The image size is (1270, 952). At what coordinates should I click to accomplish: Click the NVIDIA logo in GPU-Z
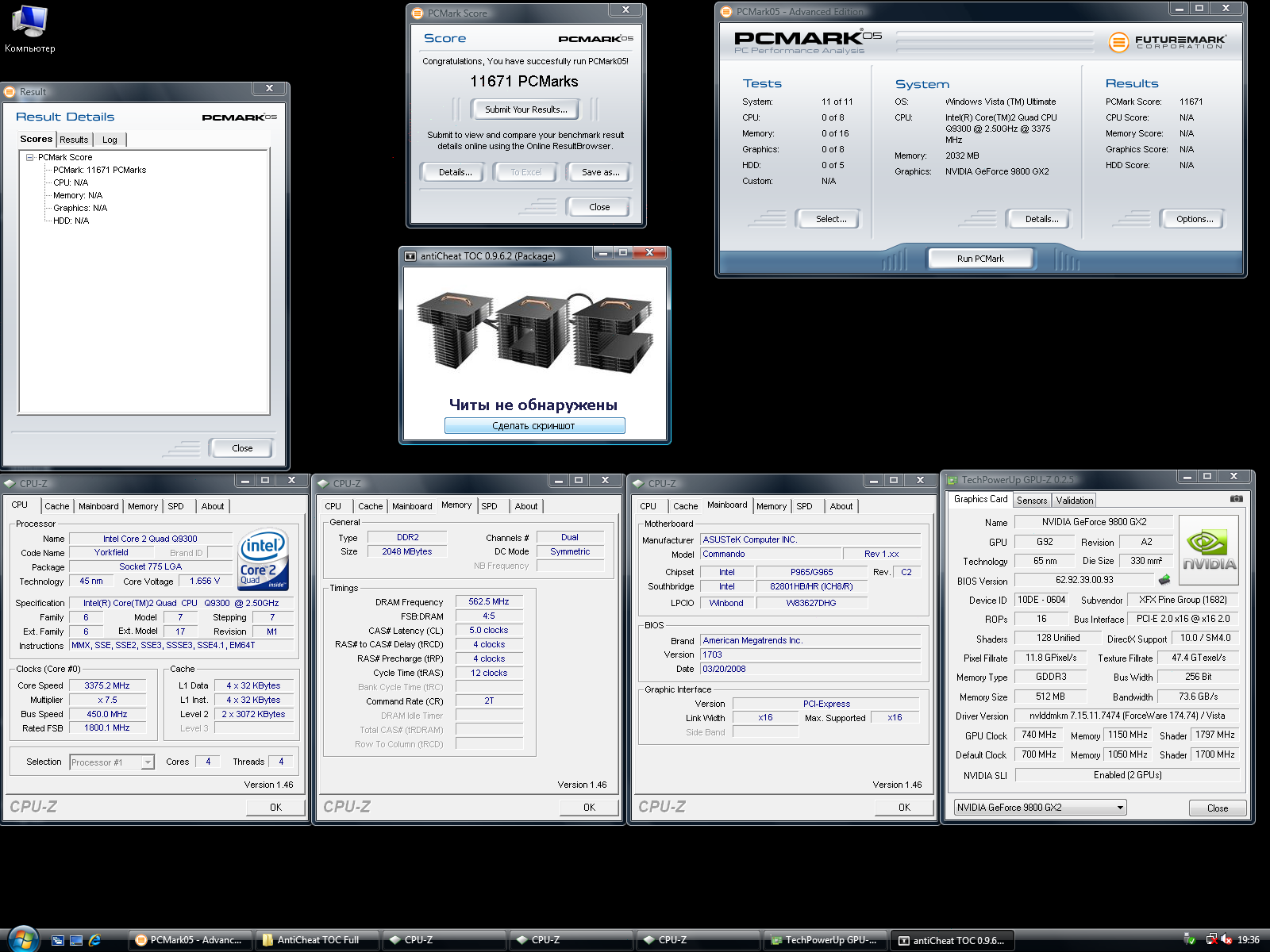click(1209, 551)
